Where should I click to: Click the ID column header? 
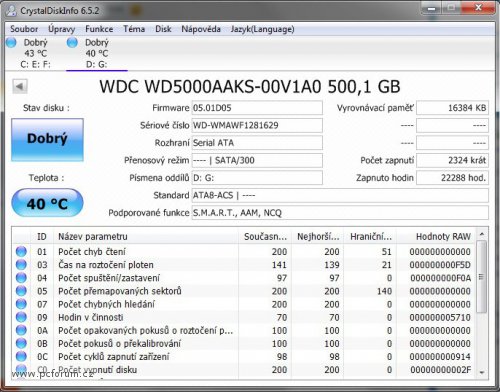42,236
